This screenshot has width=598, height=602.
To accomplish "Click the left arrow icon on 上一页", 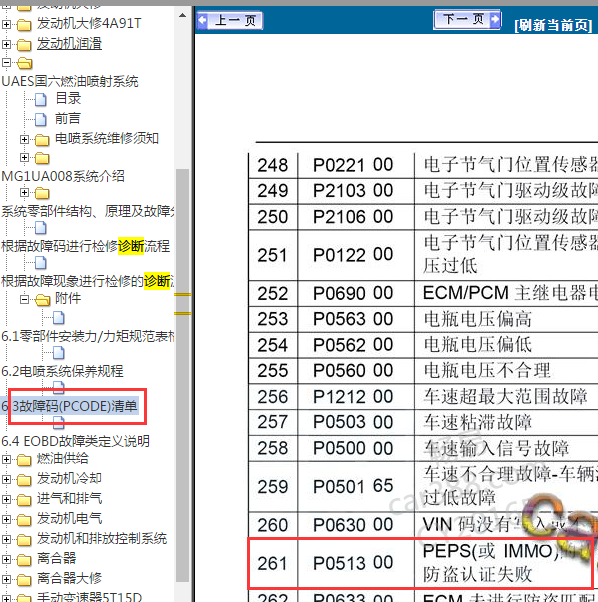I will [x=202, y=20].
